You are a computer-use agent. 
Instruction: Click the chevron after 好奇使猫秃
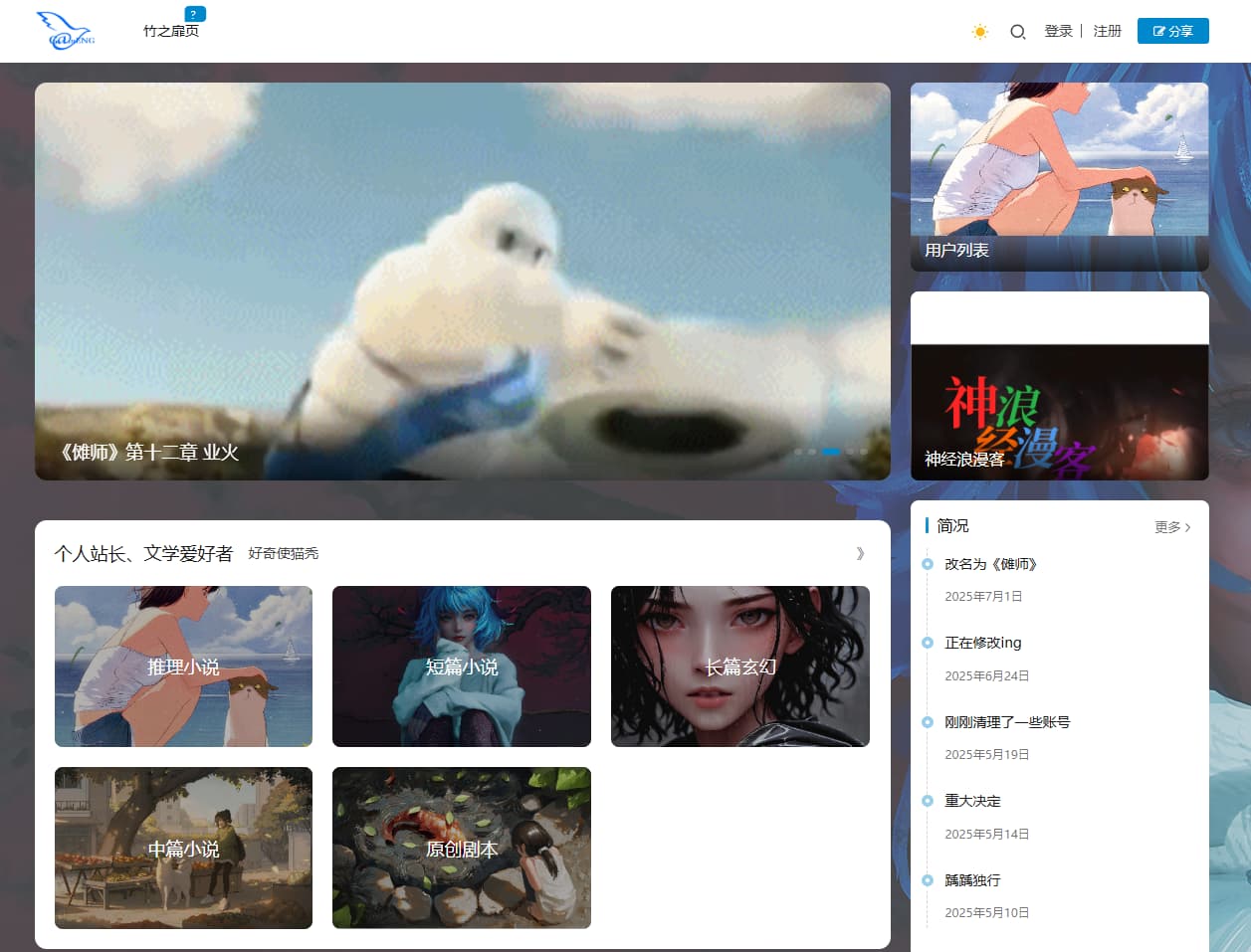coord(860,553)
